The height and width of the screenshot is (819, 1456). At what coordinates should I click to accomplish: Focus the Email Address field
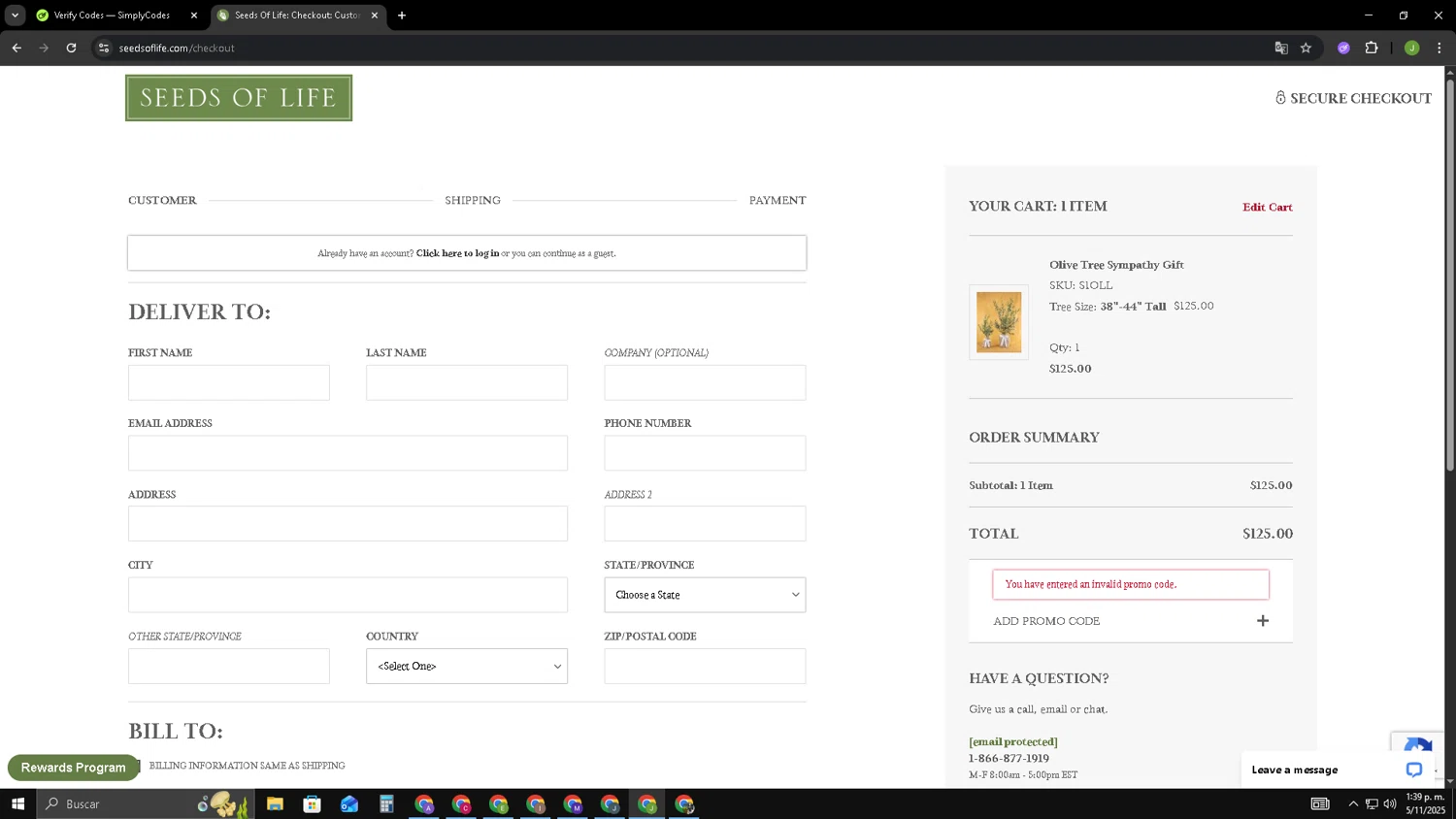pos(347,453)
